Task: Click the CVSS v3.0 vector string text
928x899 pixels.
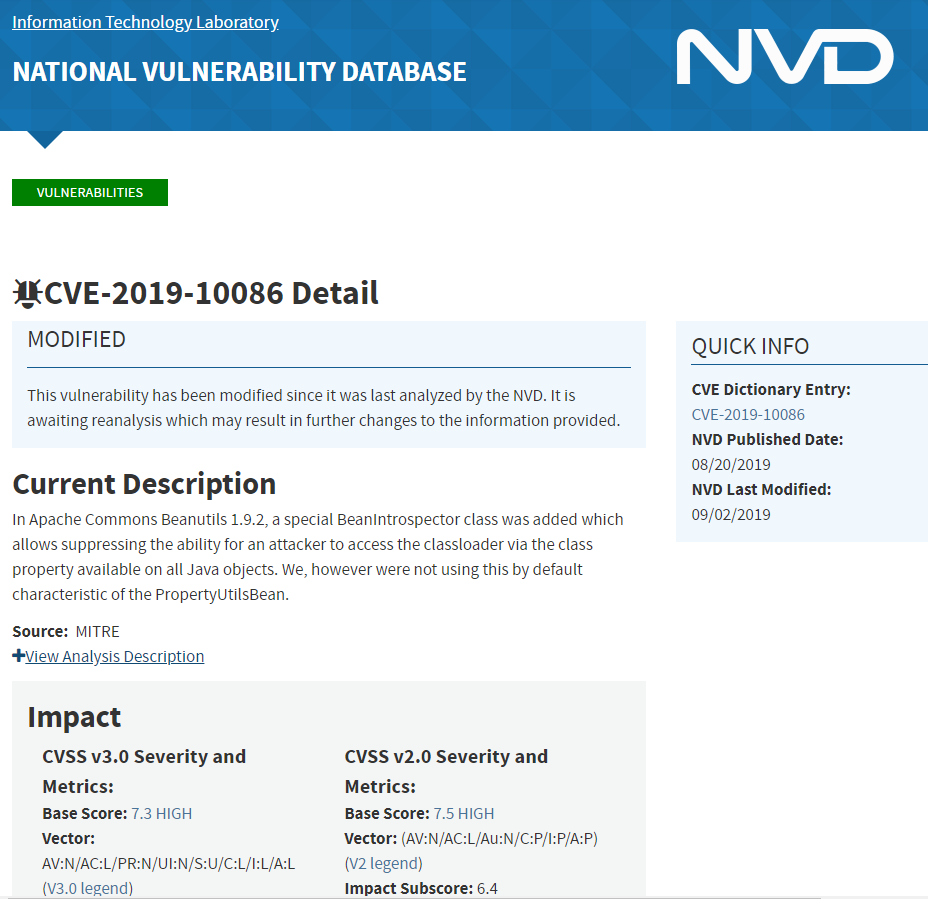Action: tap(169, 862)
